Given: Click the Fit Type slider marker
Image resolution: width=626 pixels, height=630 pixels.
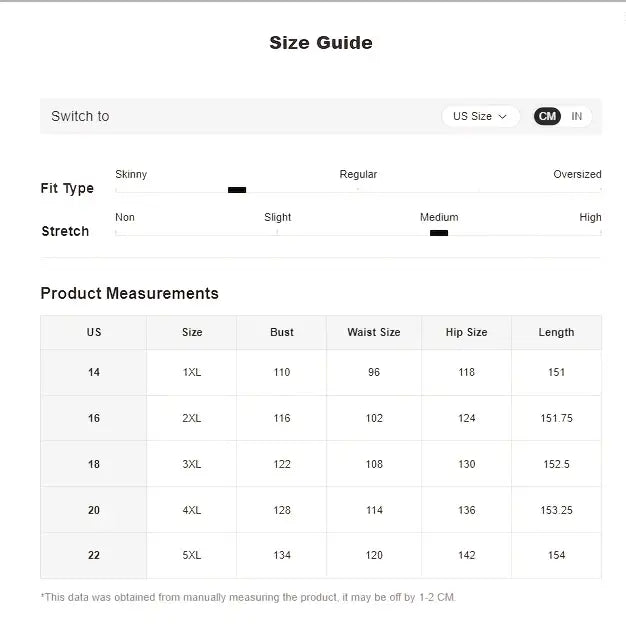Looking at the screenshot, I should tap(237, 190).
